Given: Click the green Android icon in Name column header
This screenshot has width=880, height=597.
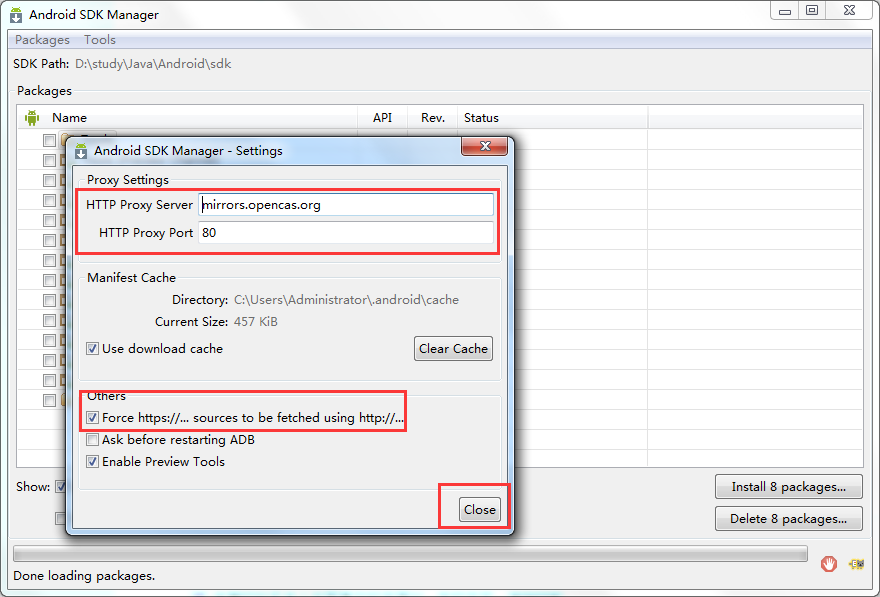Looking at the screenshot, I should (32, 118).
